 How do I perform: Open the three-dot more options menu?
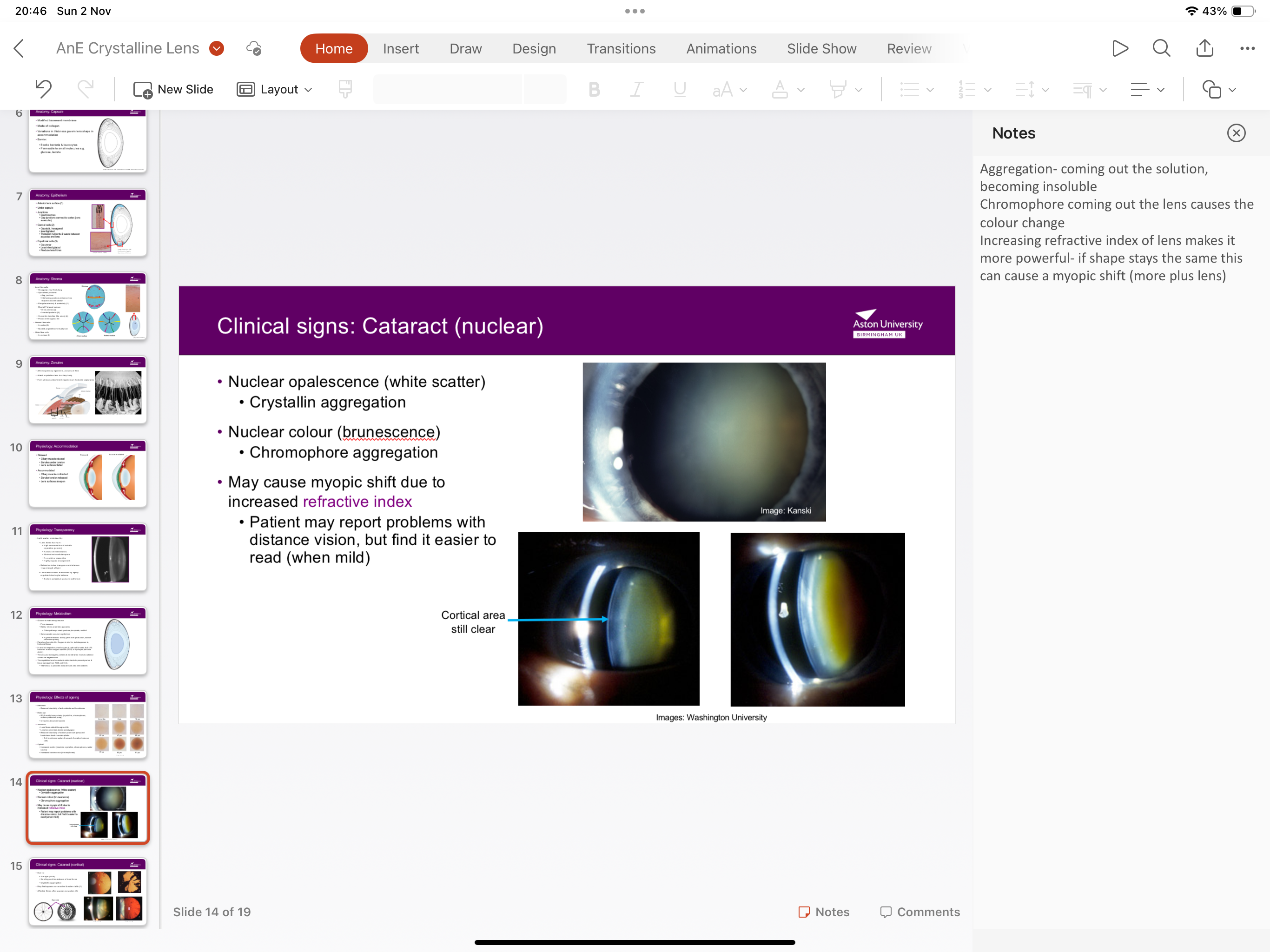1246,48
